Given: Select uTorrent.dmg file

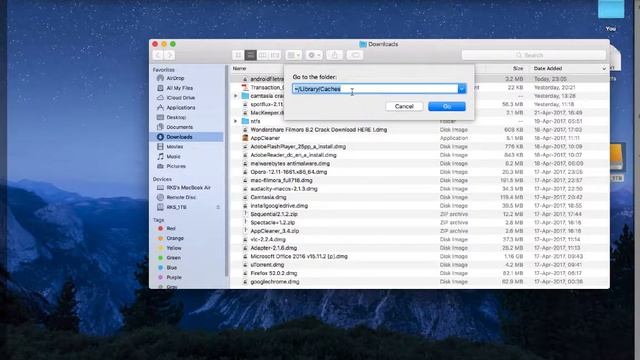Looking at the screenshot, I should pyautogui.click(x=420, y=265).
